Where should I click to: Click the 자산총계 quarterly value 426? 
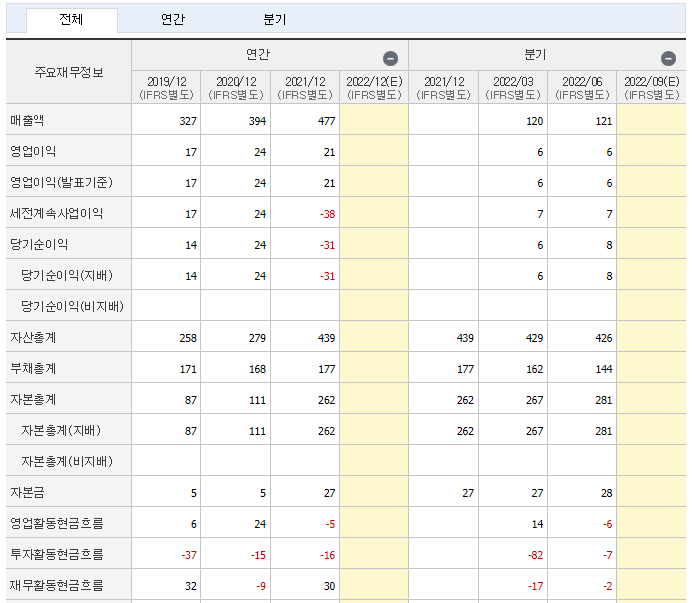pos(604,338)
